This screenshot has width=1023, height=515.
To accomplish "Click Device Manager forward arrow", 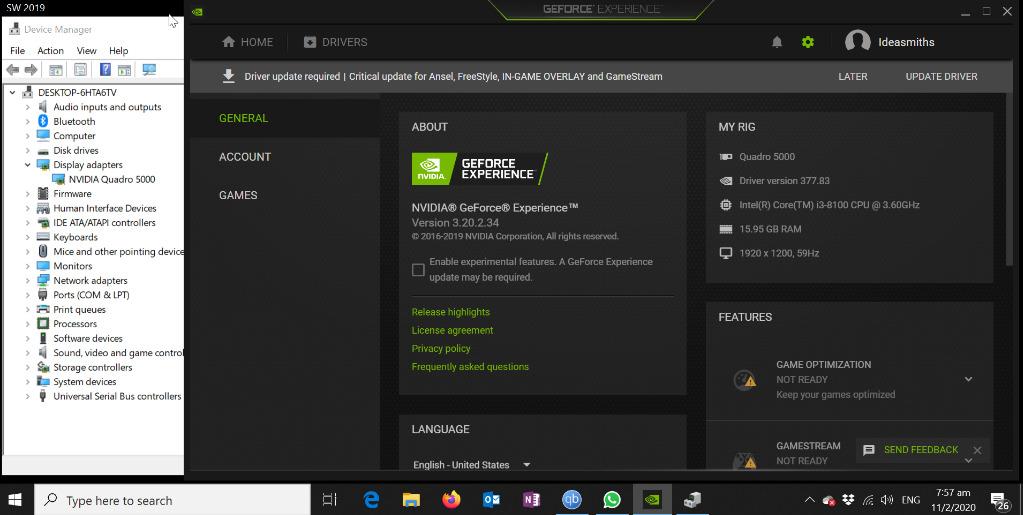I will click(31, 69).
